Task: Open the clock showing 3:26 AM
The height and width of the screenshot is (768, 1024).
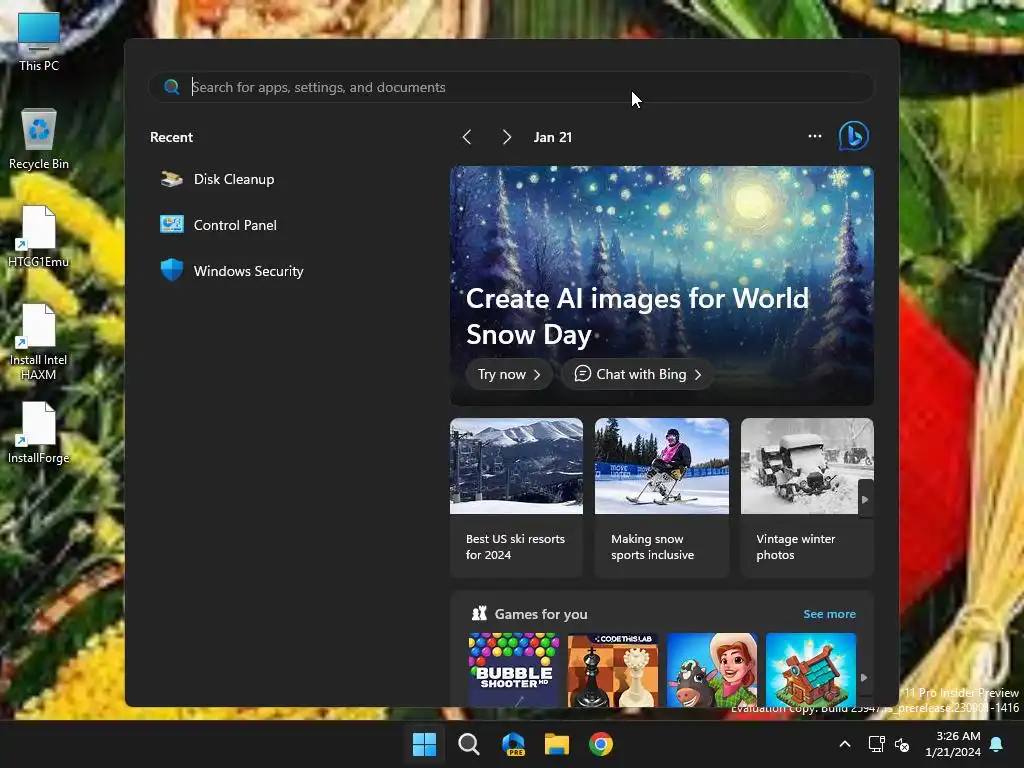Action: (953, 744)
